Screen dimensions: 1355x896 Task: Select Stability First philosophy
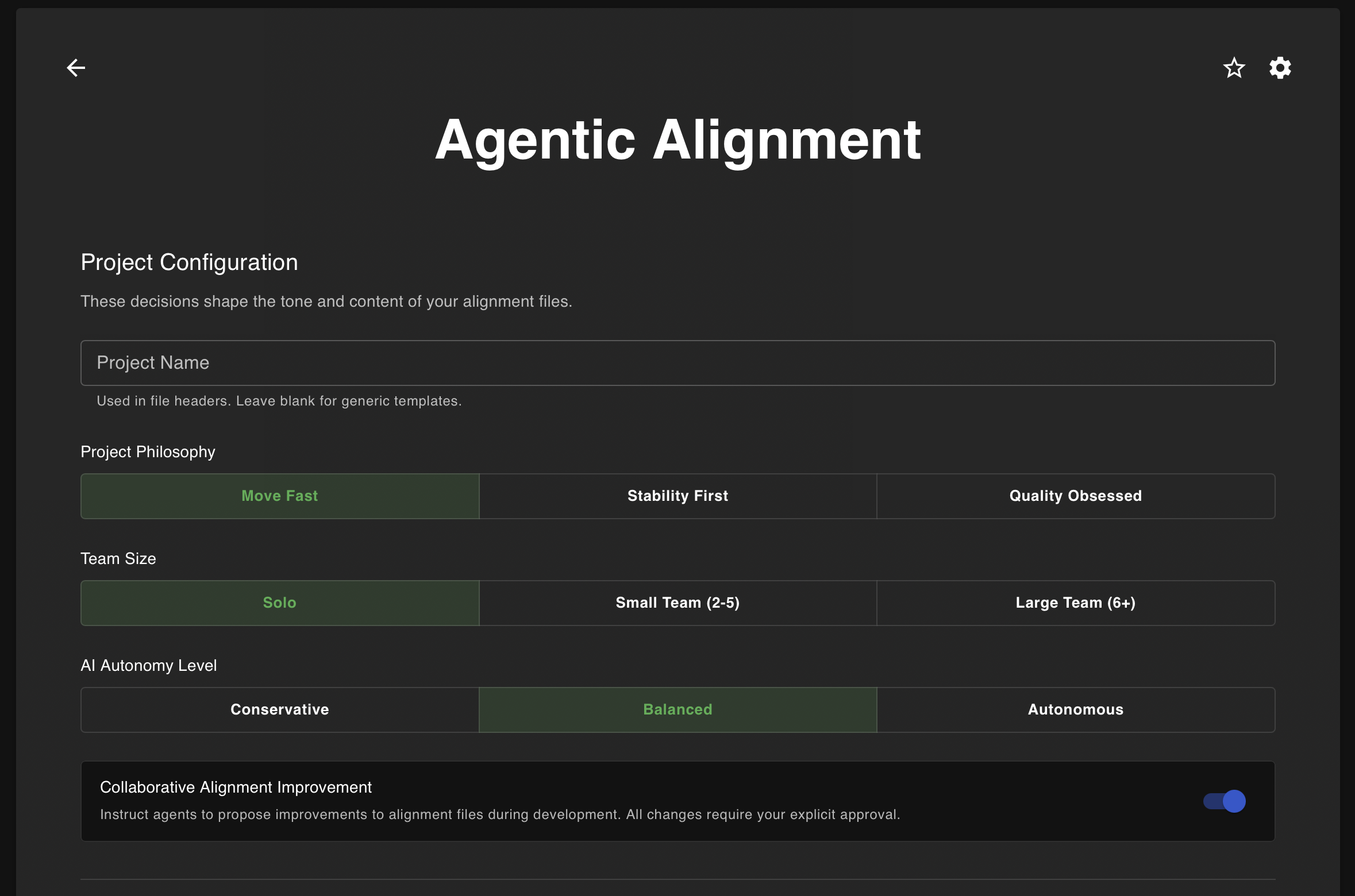(677, 496)
